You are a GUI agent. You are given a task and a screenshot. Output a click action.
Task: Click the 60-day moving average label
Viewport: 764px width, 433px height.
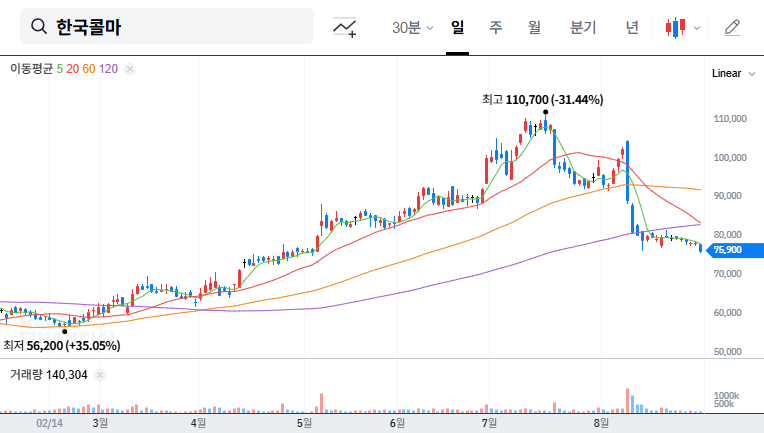coord(89,69)
